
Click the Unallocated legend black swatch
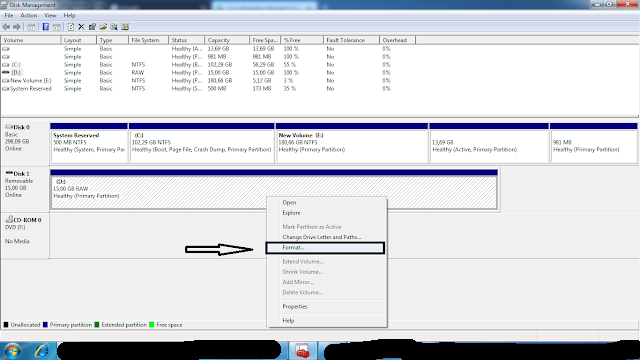[x=6, y=325]
